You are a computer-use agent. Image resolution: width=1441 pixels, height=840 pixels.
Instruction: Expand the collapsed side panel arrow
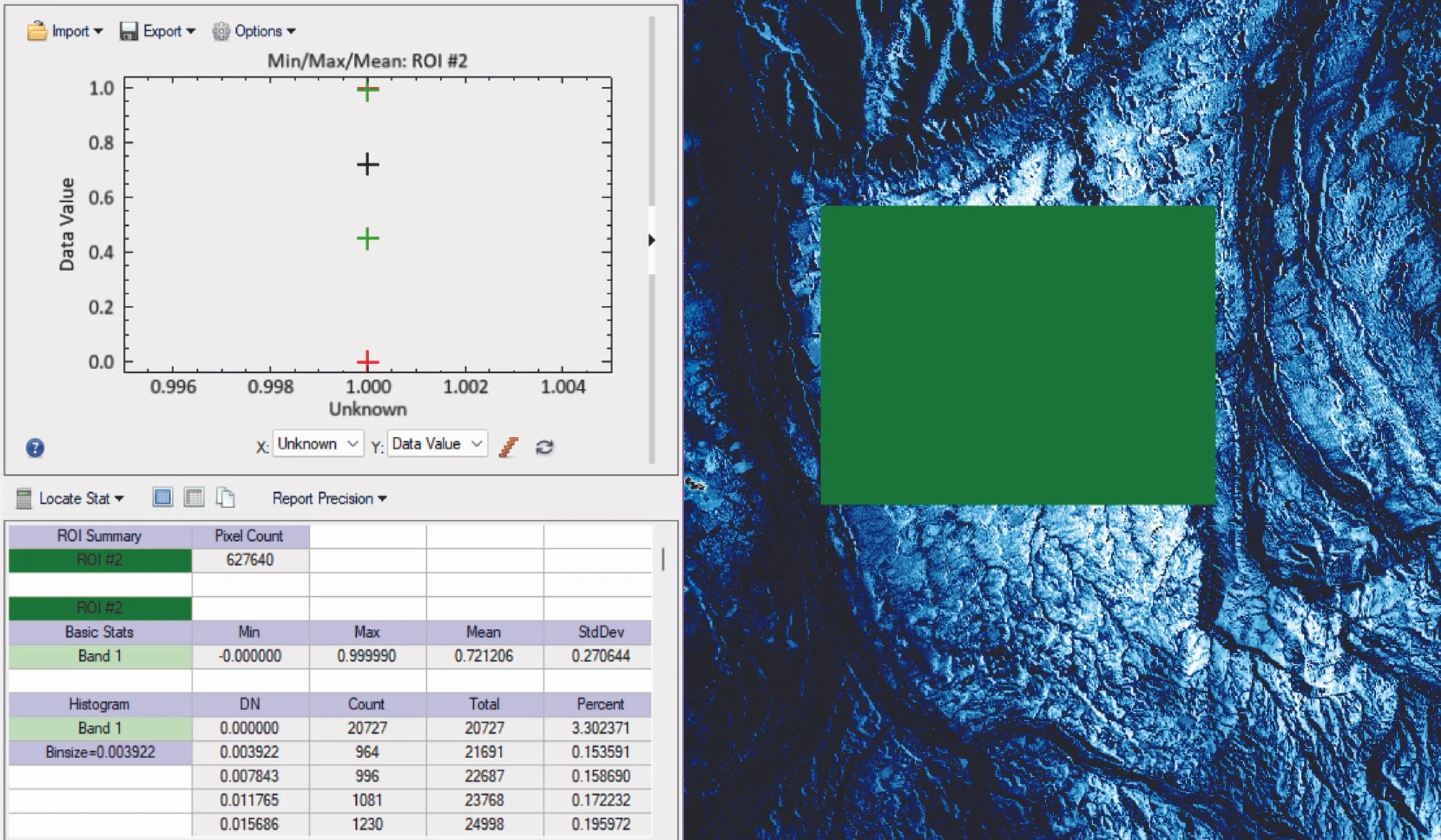[652, 241]
